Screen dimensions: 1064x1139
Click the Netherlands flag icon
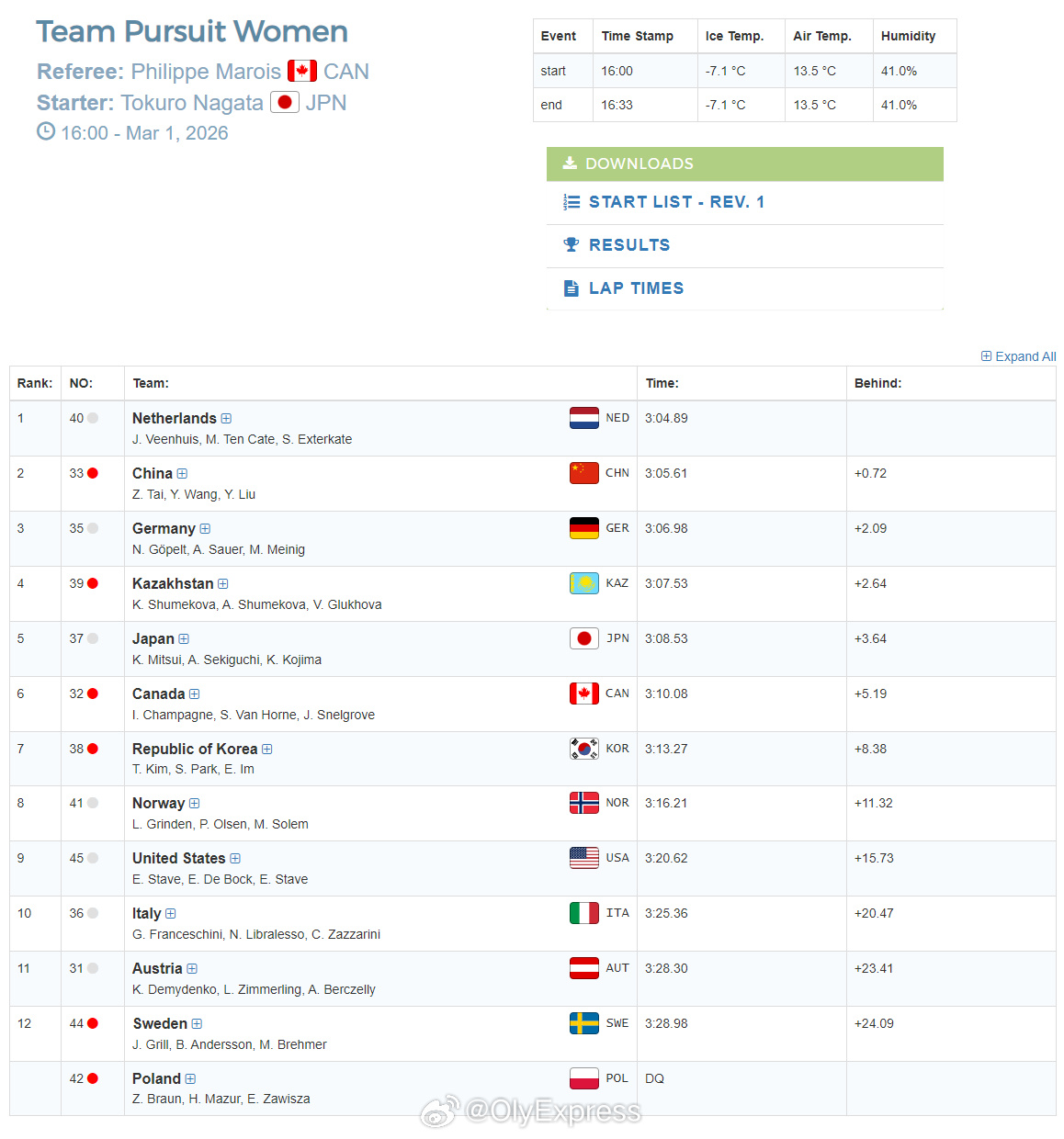pyautogui.click(x=583, y=418)
